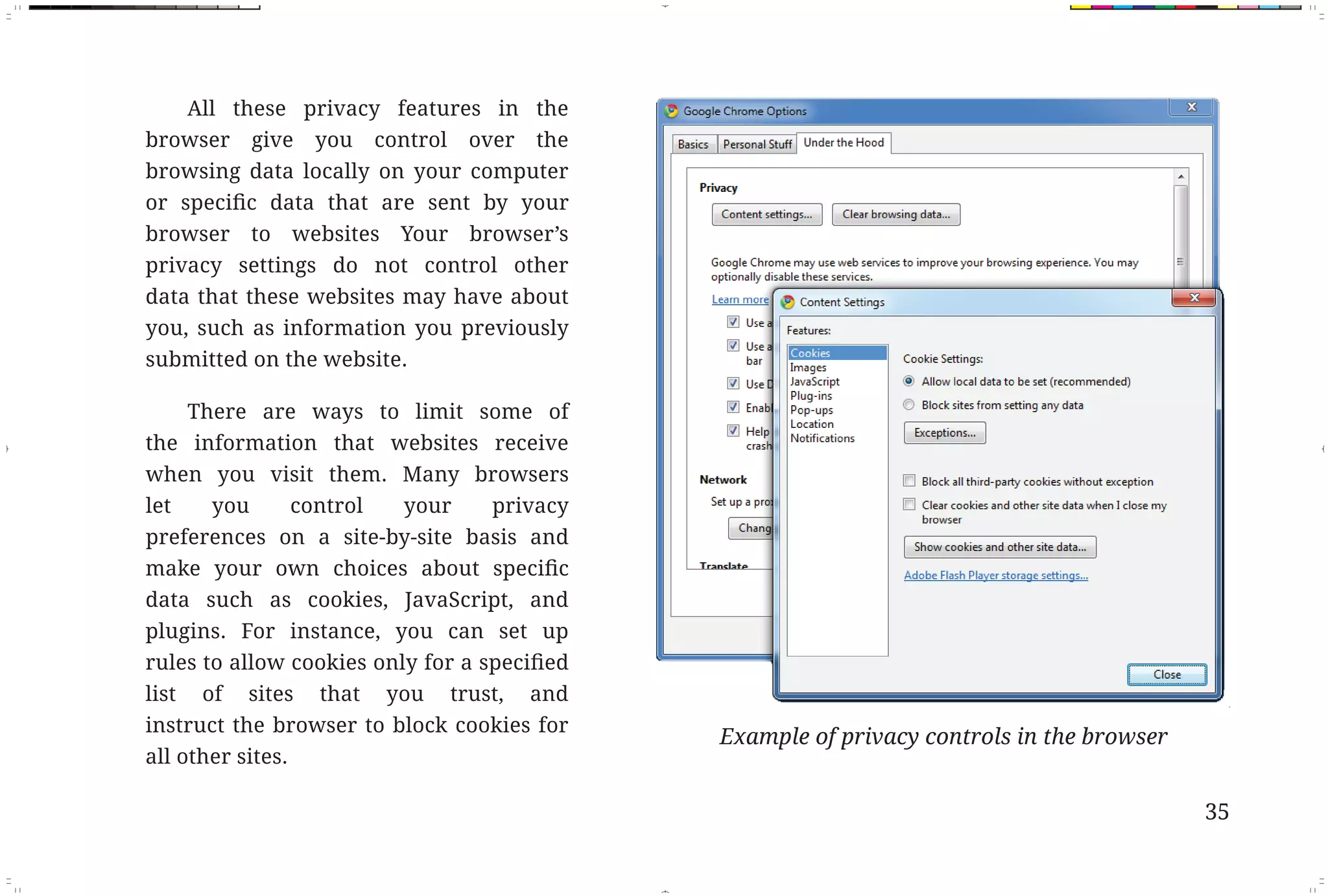Select Images in the Features list
Screen dimensions: 1328x896
click(837, 367)
